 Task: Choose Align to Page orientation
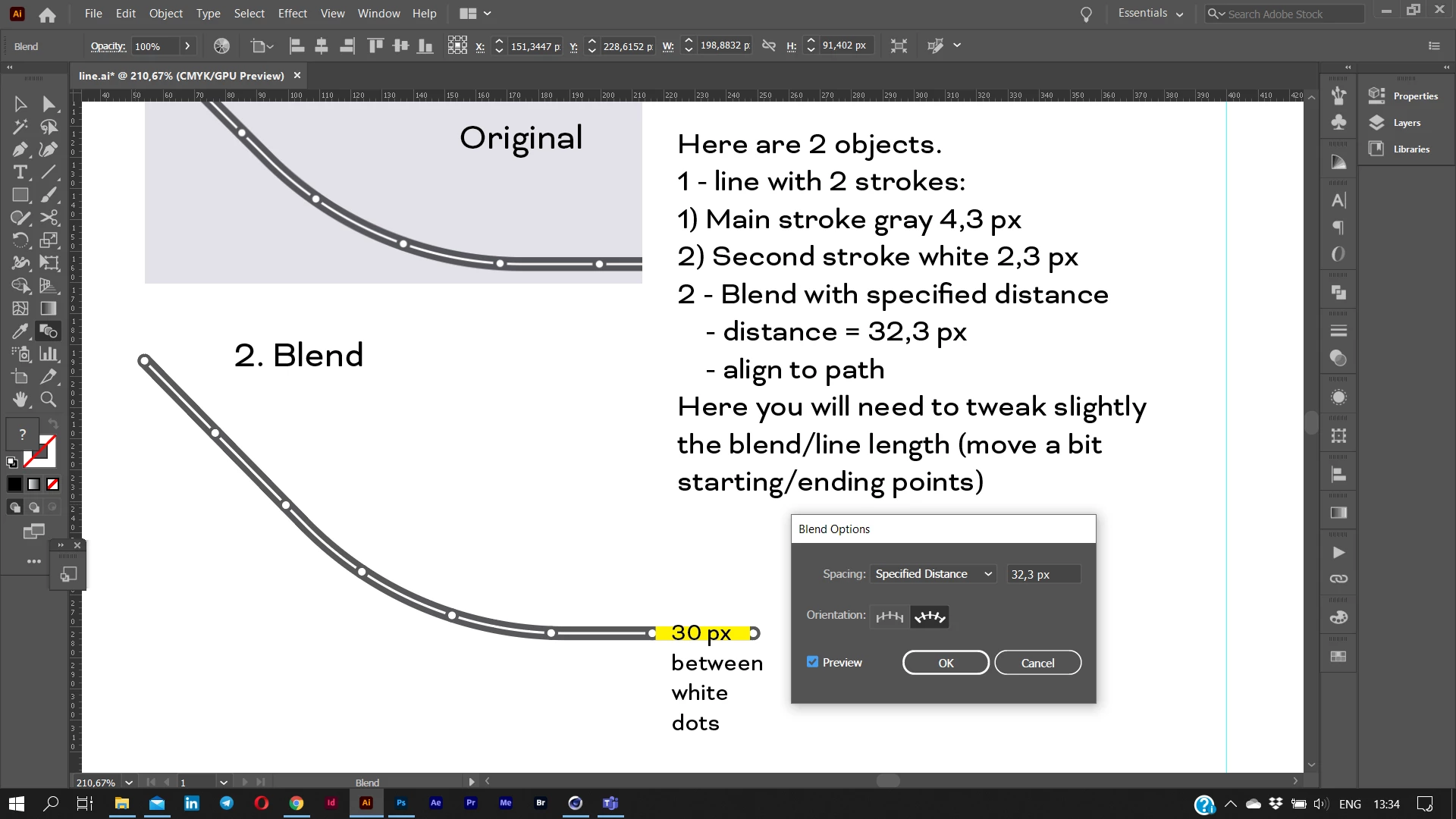coord(890,617)
